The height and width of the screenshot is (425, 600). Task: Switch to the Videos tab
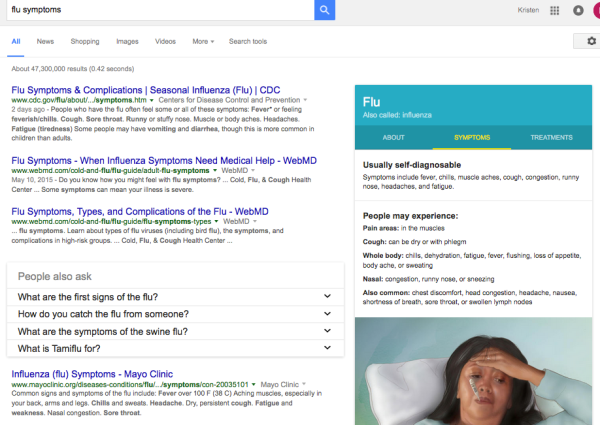(x=165, y=41)
